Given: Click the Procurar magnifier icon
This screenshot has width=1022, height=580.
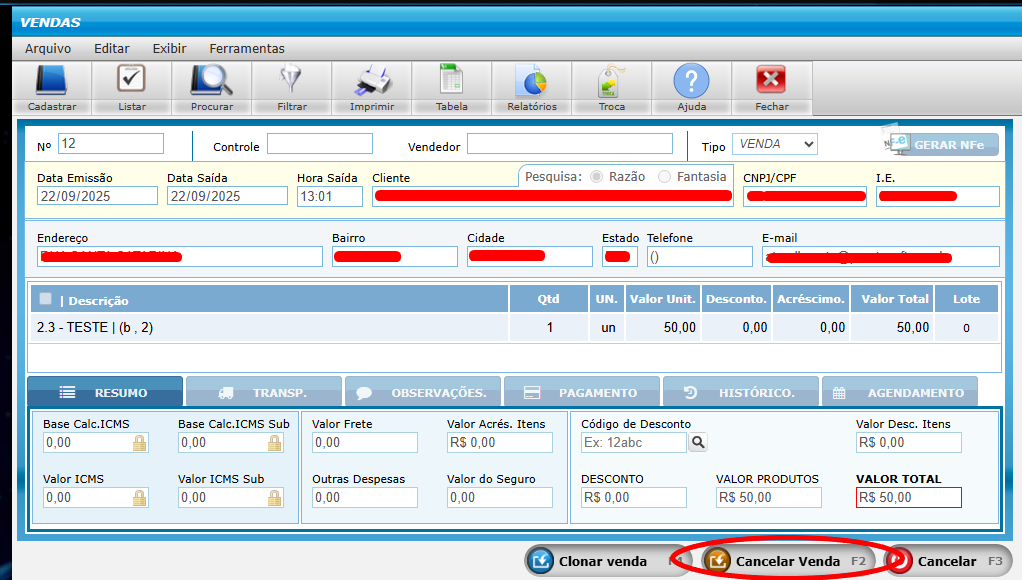Looking at the screenshot, I should coord(212,81).
